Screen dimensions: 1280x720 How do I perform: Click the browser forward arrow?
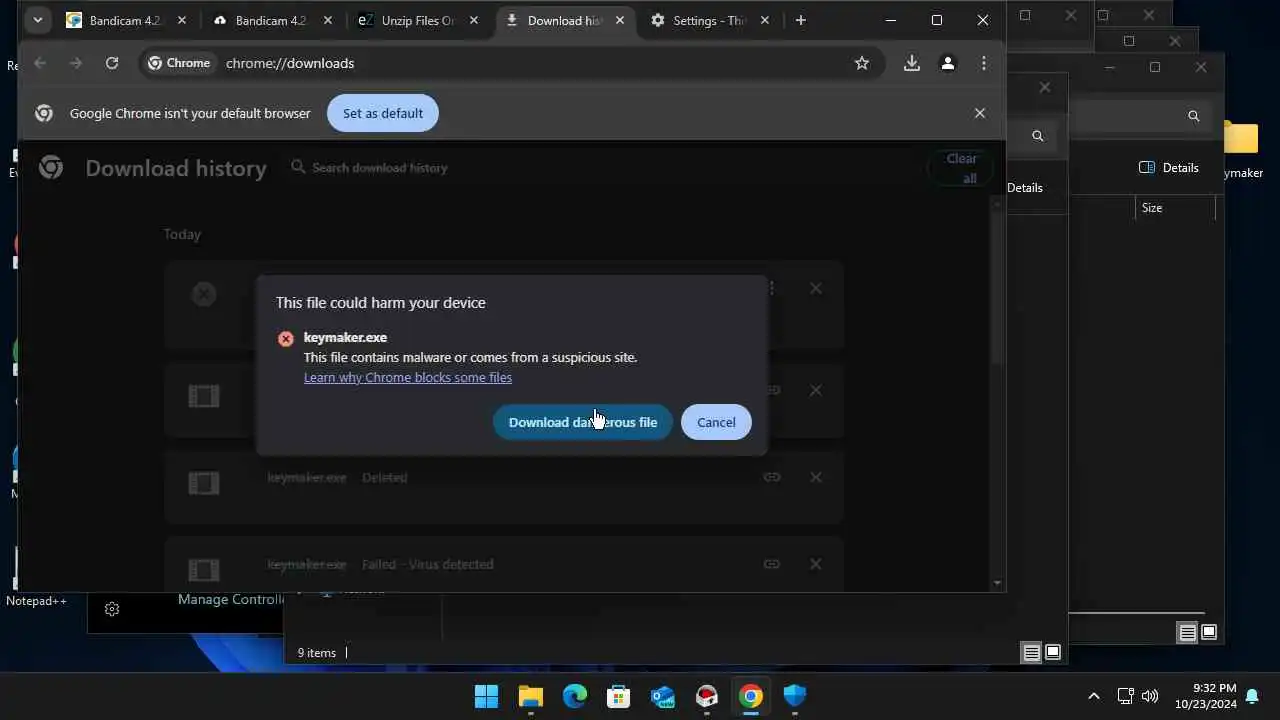coord(76,63)
